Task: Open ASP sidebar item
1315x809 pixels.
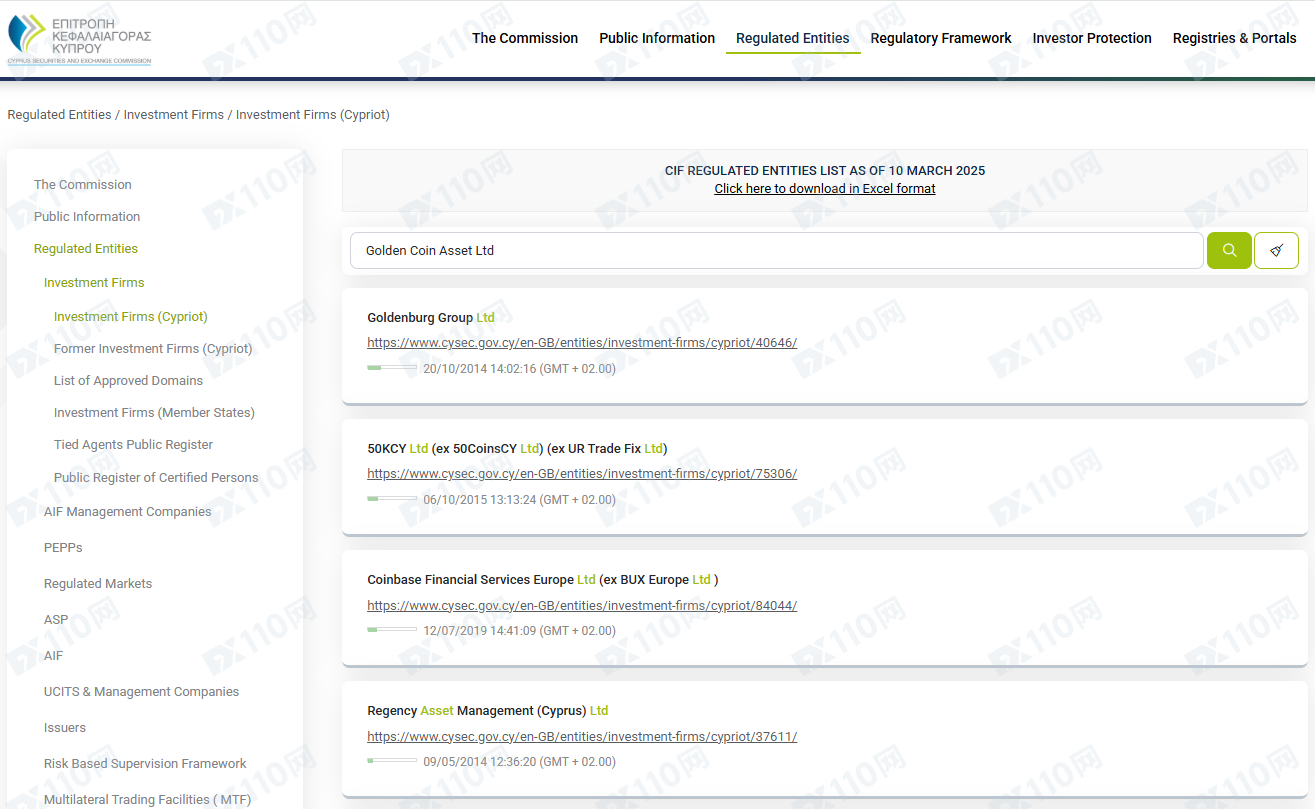Action: coord(56,620)
